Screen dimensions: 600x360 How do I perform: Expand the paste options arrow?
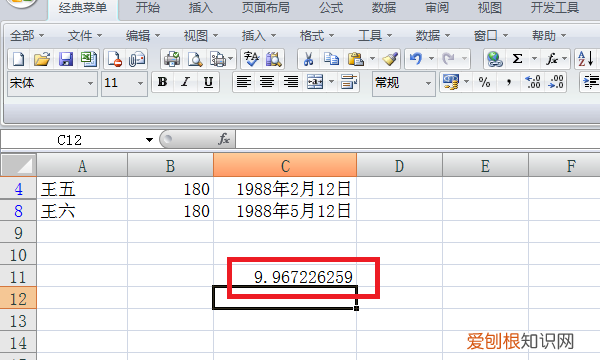(x=372, y=59)
